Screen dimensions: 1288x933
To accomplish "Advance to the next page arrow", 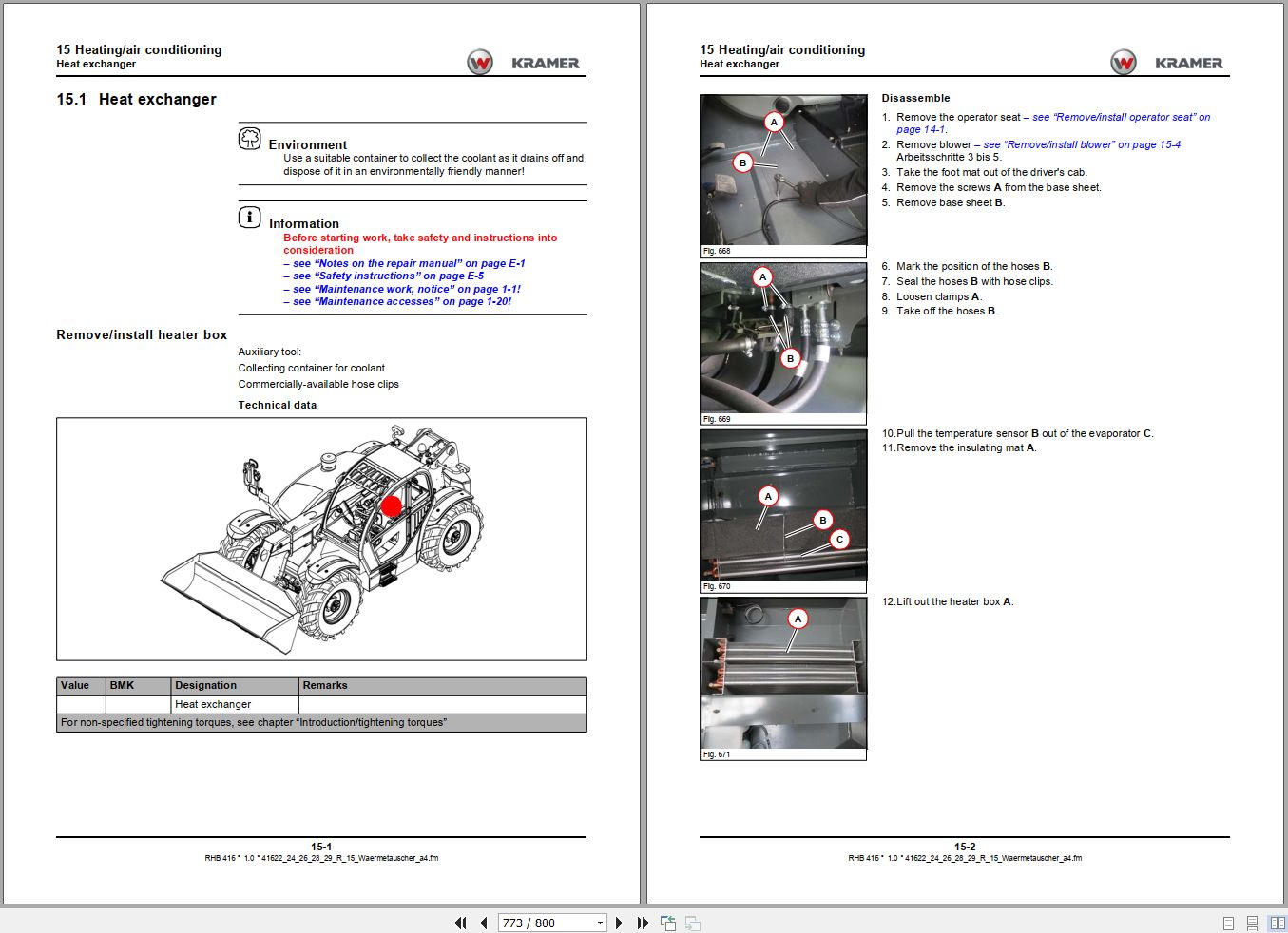I will tap(620, 923).
